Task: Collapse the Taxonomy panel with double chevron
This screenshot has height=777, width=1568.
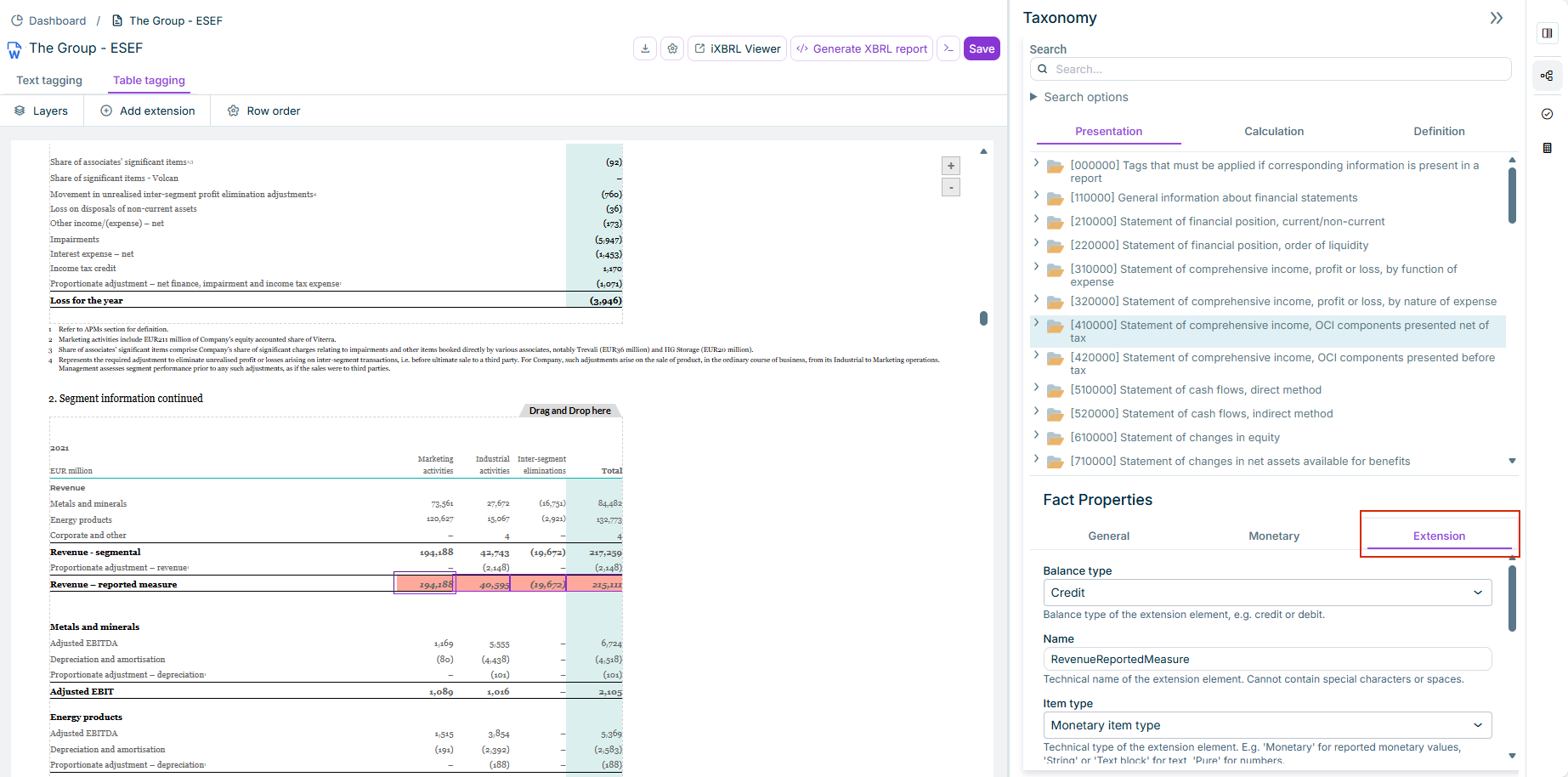Action: pyautogui.click(x=1497, y=18)
